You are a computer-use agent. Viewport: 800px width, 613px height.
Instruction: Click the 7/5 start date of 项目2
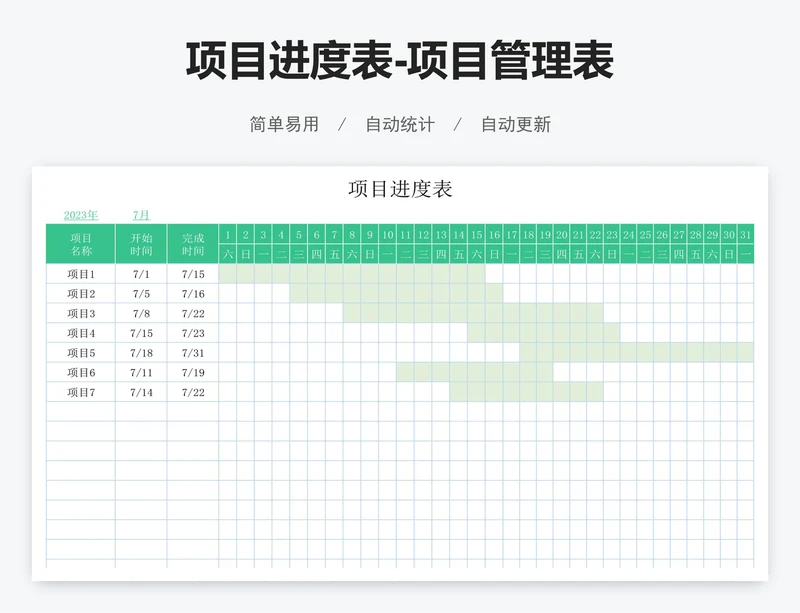139,293
